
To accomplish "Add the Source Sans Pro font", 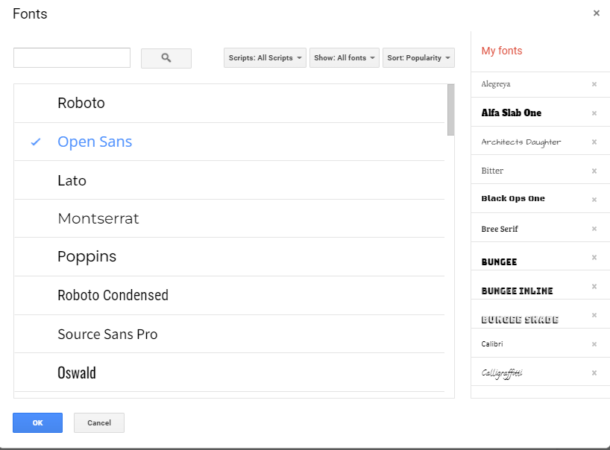I will [x=229, y=334].
